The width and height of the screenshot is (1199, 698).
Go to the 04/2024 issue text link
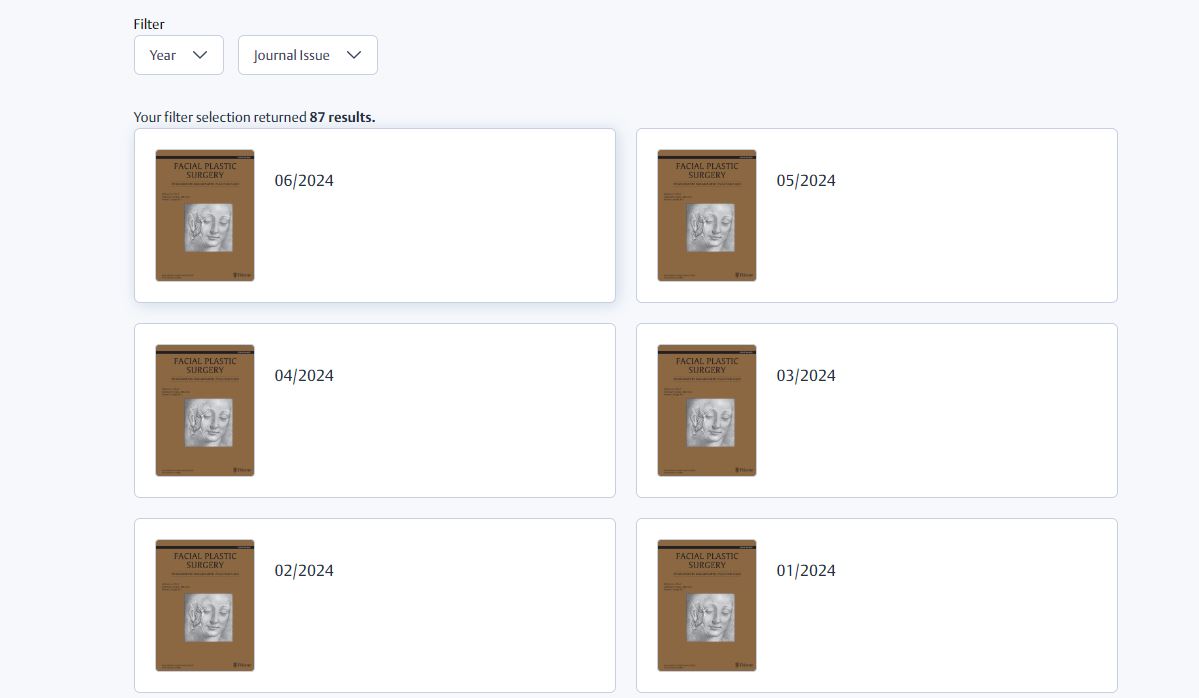[304, 376]
